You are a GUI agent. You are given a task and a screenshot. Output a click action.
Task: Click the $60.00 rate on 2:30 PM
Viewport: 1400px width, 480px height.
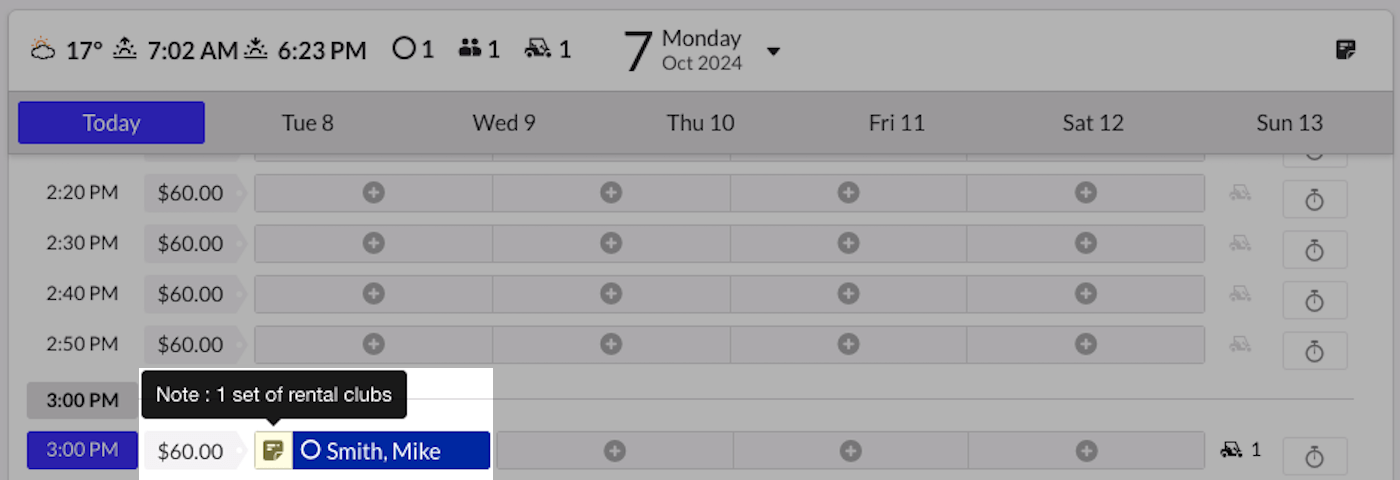coord(191,243)
